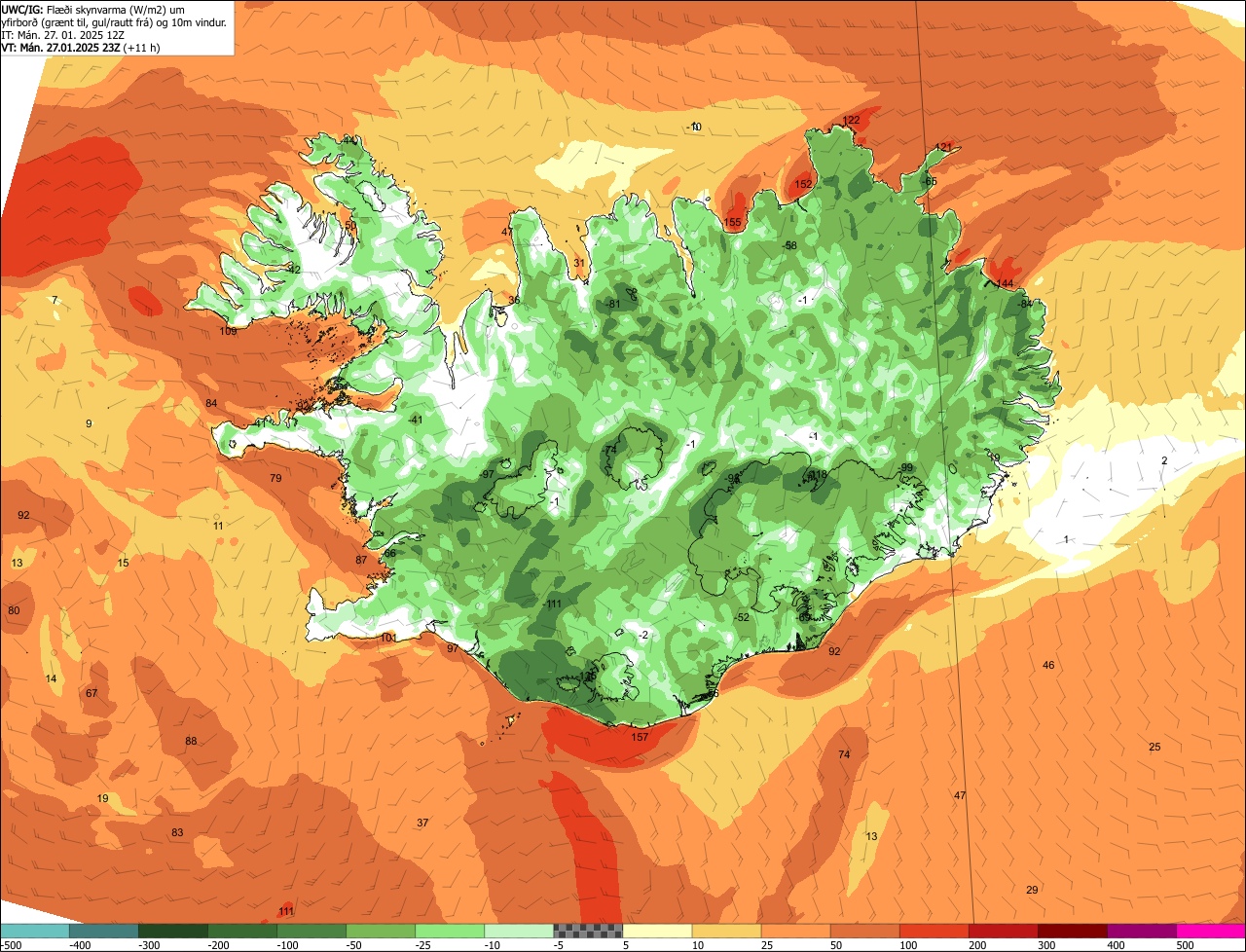Screen dimensions: 1246x952
Task: Click the map value 14 on the map
Action: tap(51, 678)
